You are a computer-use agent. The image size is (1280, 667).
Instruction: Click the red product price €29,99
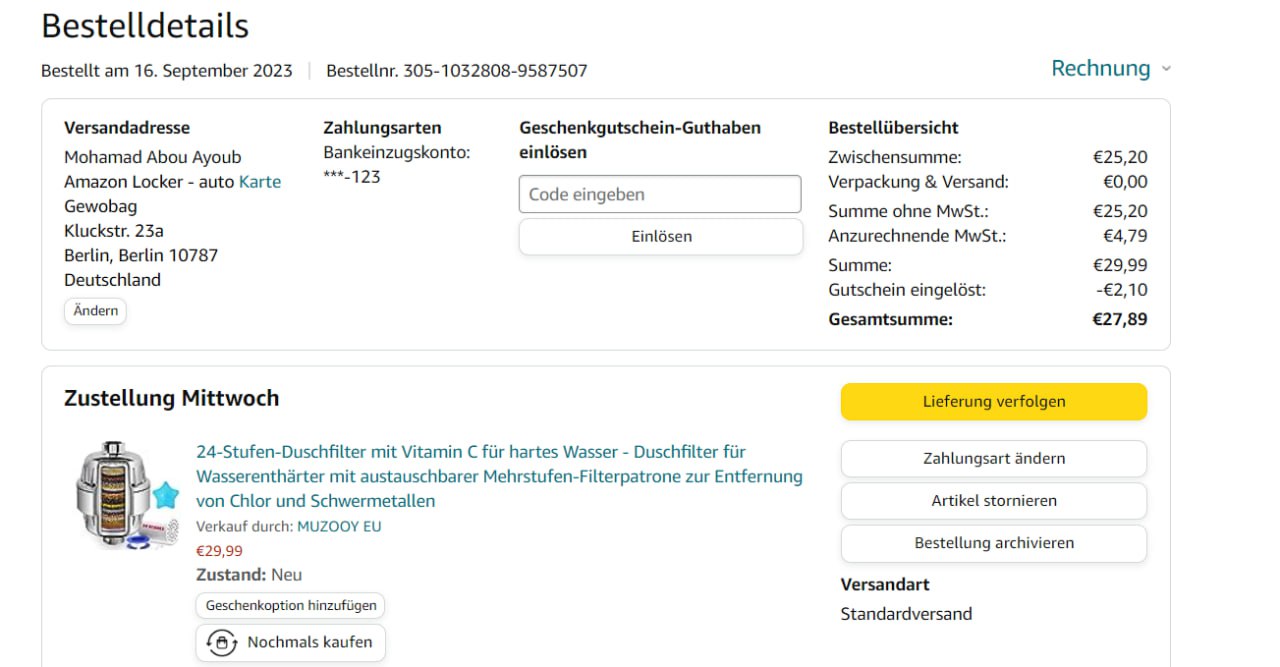pyautogui.click(x=219, y=551)
